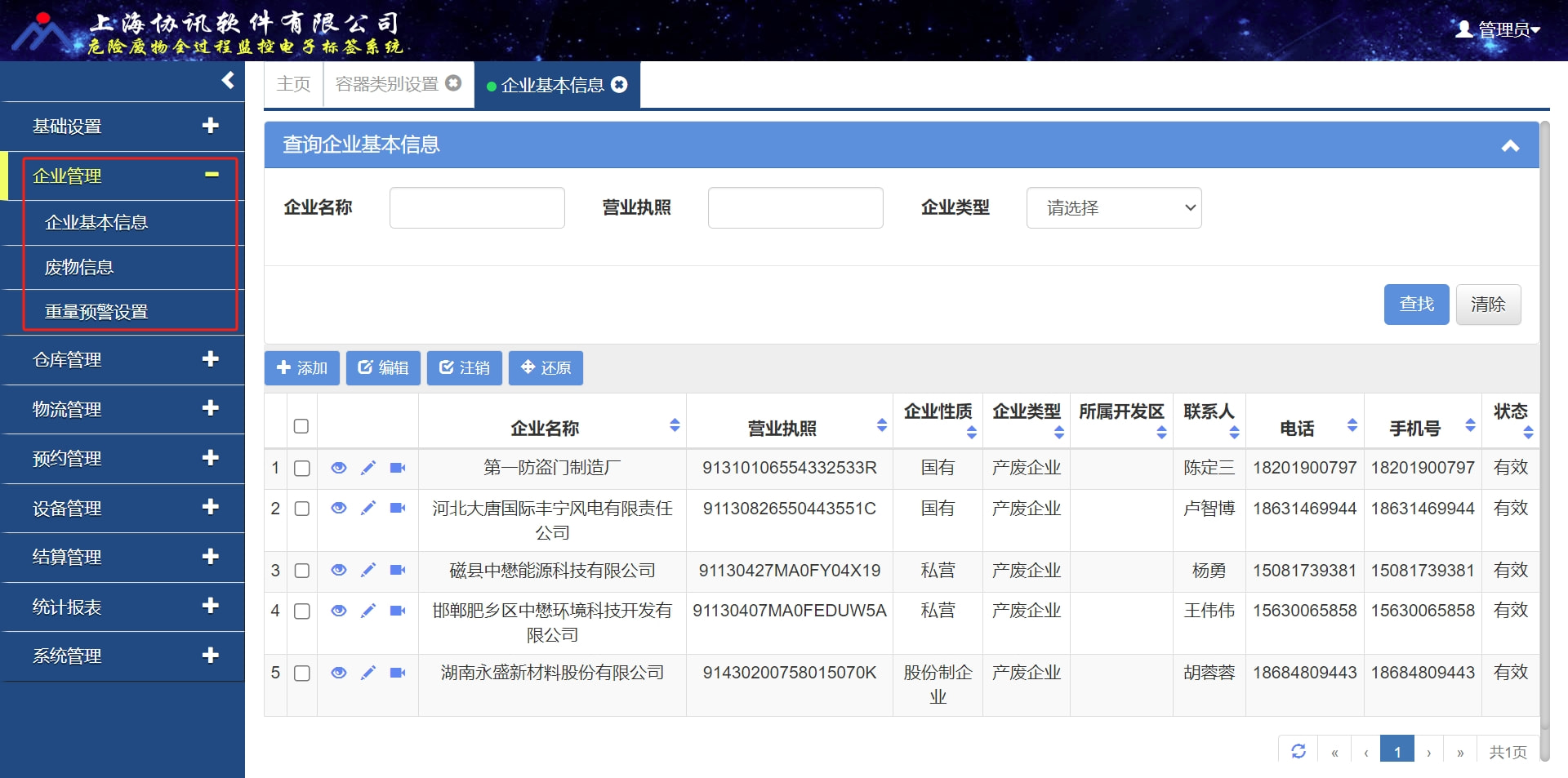Click the 清除 button
This screenshot has height=778, width=1568.
(1488, 304)
